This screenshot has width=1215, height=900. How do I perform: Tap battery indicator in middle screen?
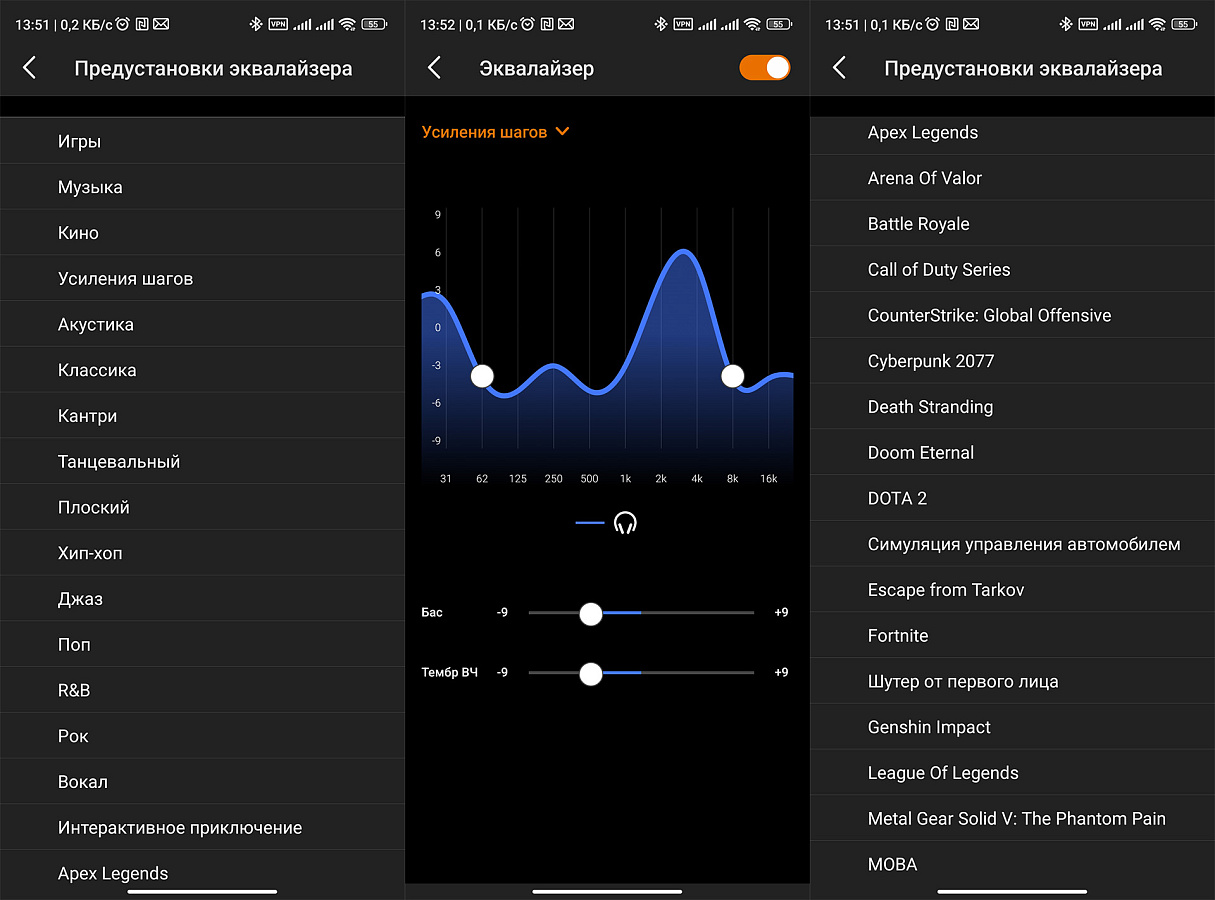click(x=779, y=24)
